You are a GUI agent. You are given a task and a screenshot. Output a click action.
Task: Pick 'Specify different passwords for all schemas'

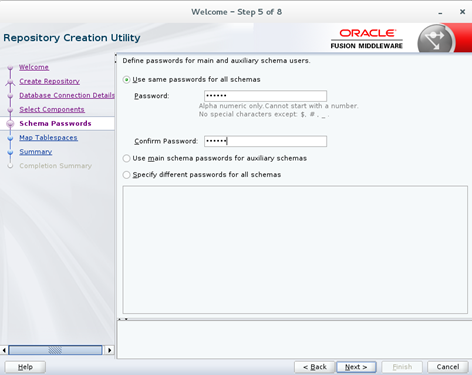point(126,175)
